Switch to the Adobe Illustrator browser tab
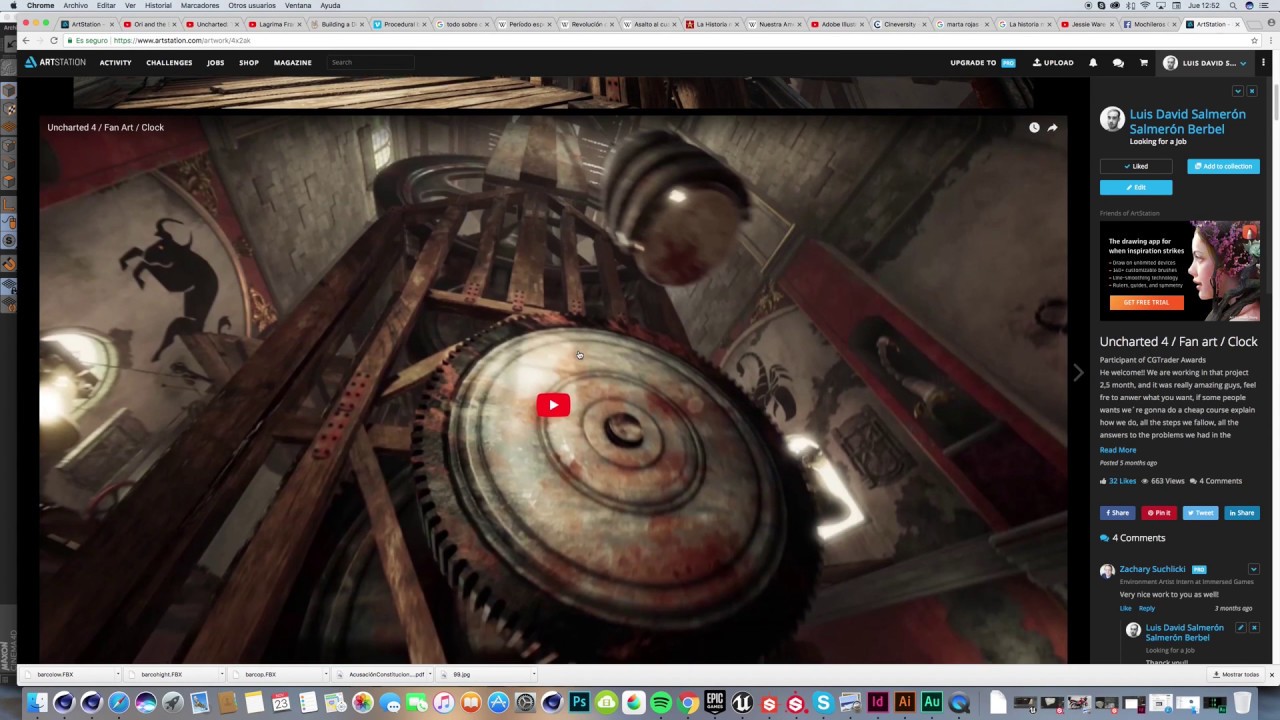Image resolution: width=1280 pixels, height=720 pixels. click(x=837, y=24)
